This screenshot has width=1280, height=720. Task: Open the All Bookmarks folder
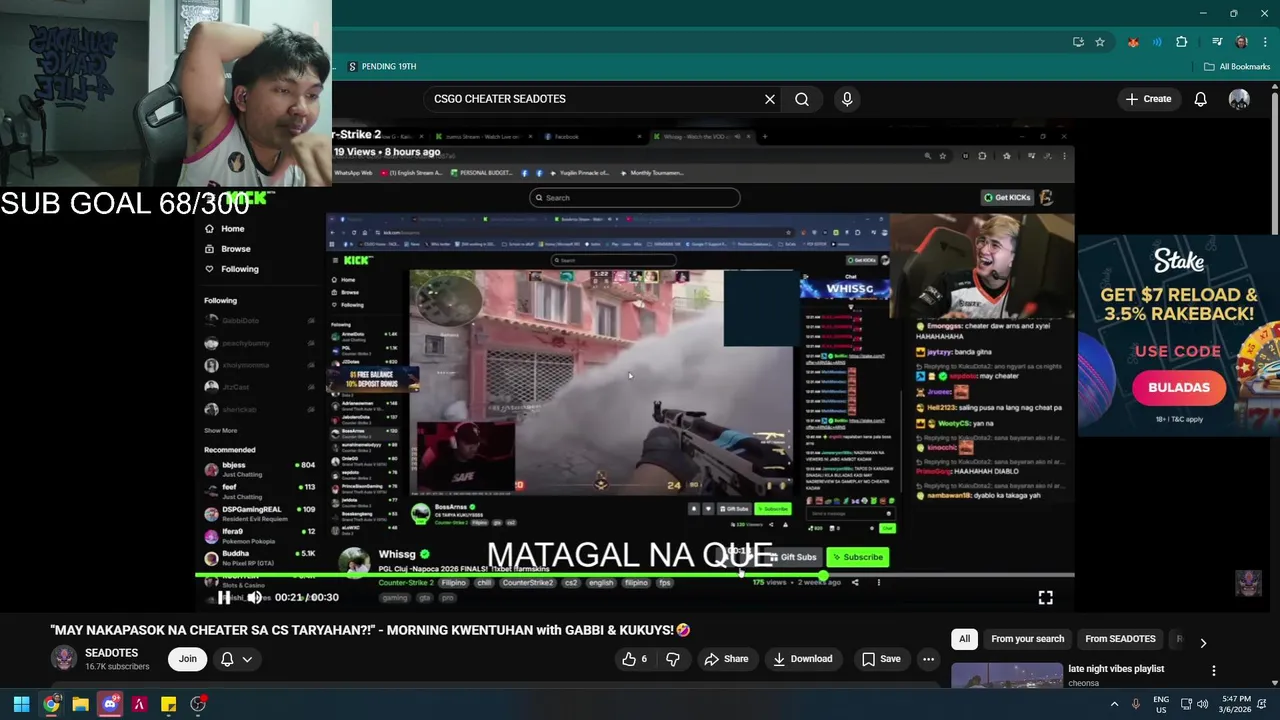1237,67
